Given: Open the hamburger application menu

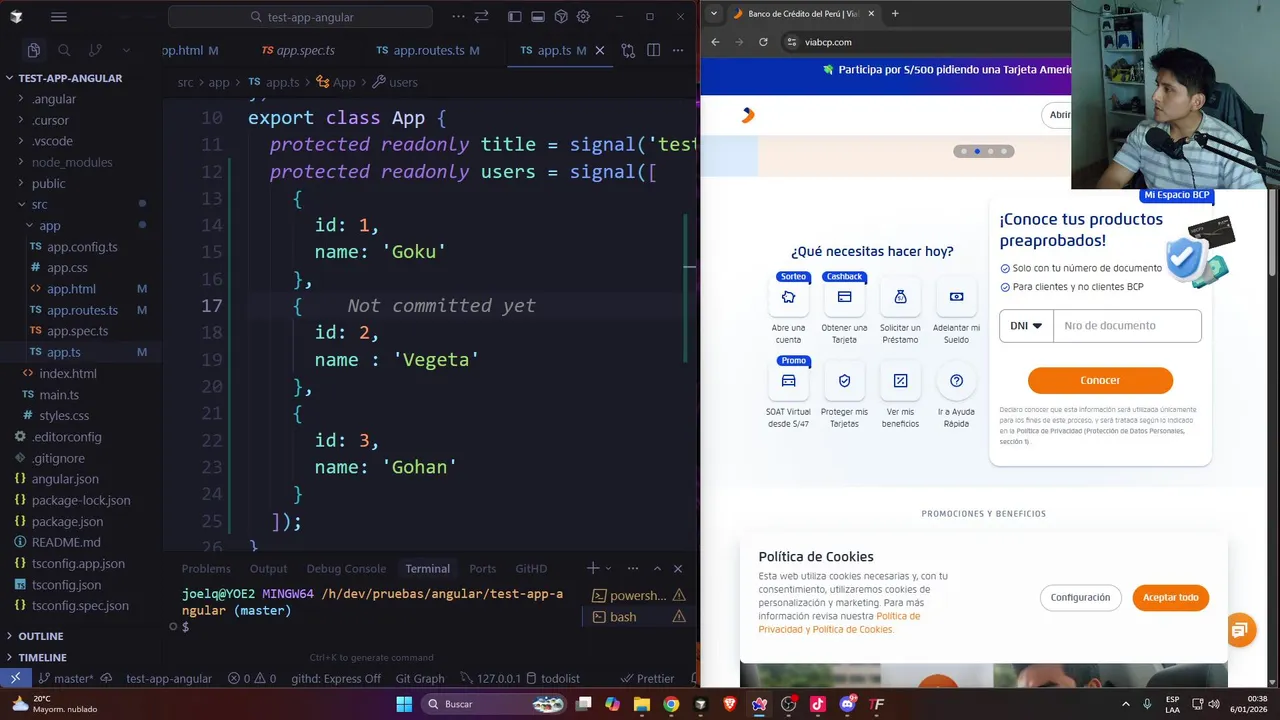Looking at the screenshot, I should tap(59, 17).
